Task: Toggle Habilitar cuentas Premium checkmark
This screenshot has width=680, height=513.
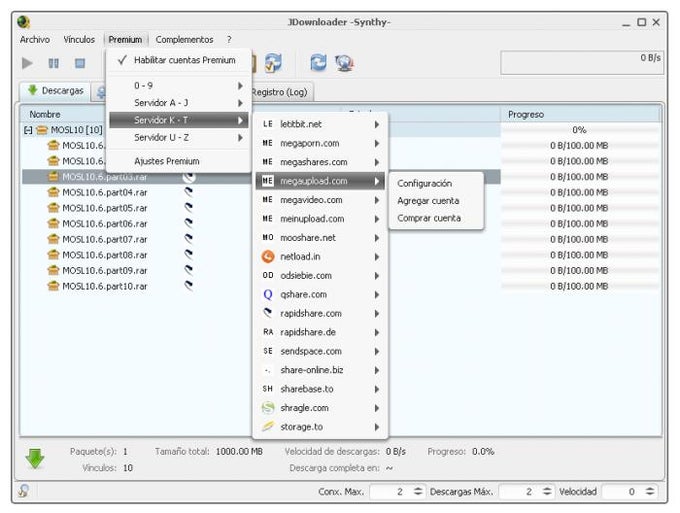Action: (122, 60)
